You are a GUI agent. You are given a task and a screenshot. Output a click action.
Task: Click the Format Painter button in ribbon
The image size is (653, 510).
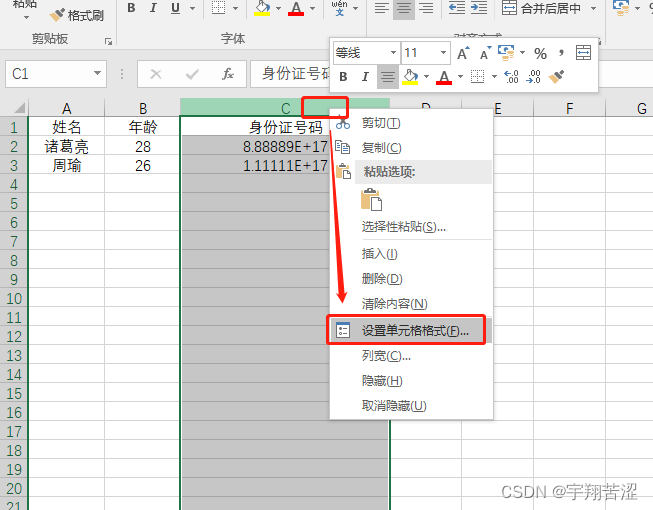(x=77, y=16)
